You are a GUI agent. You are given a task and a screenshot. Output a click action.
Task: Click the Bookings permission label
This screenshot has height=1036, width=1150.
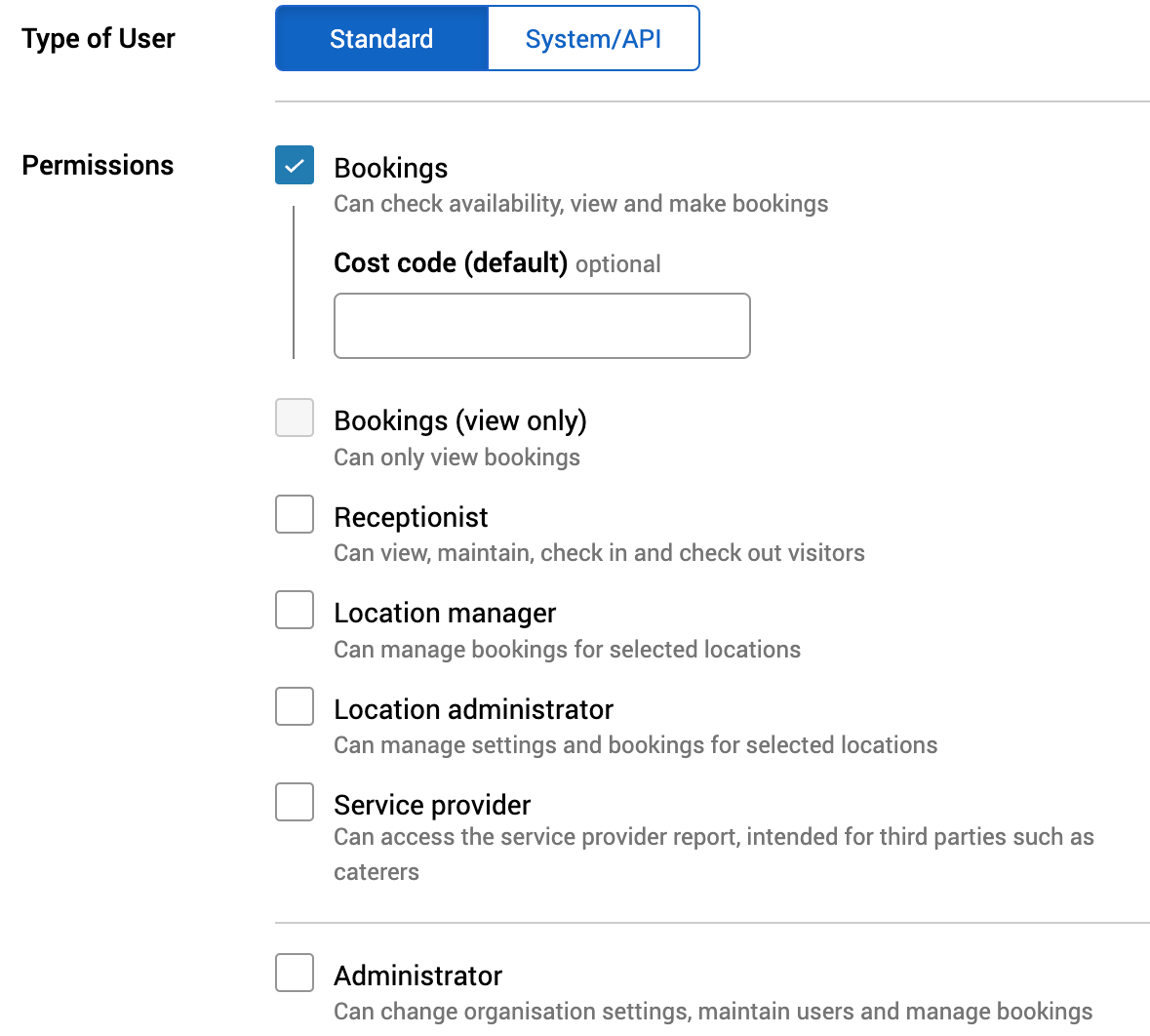(x=390, y=168)
